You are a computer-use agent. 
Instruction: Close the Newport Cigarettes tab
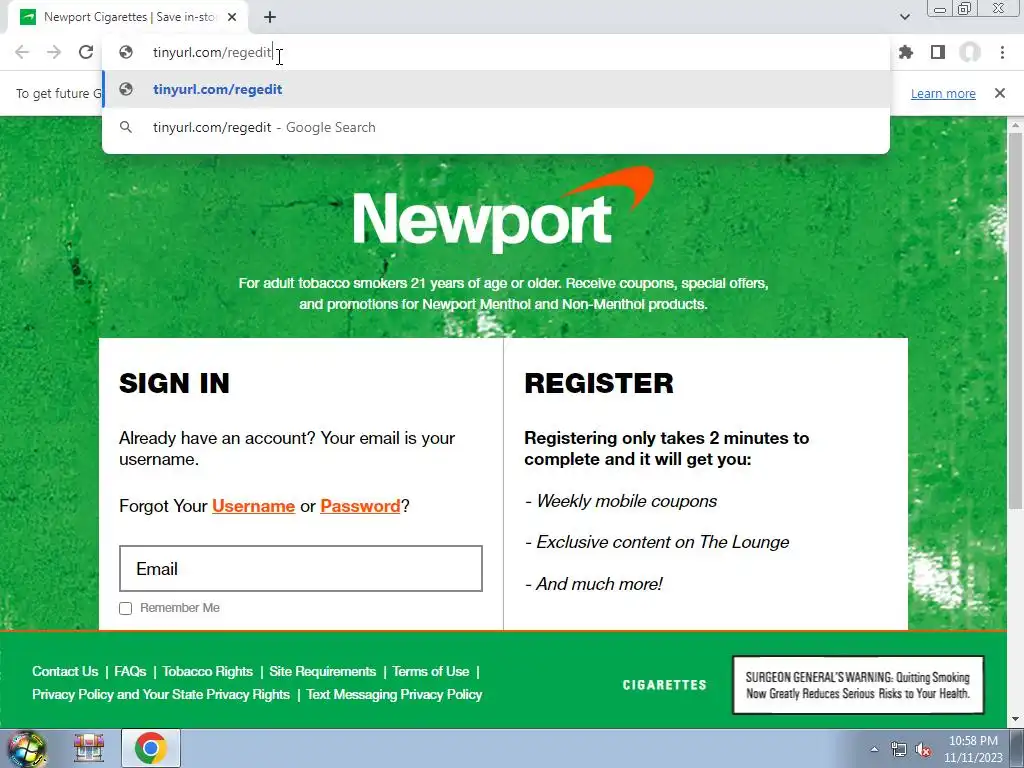point(232,17)
